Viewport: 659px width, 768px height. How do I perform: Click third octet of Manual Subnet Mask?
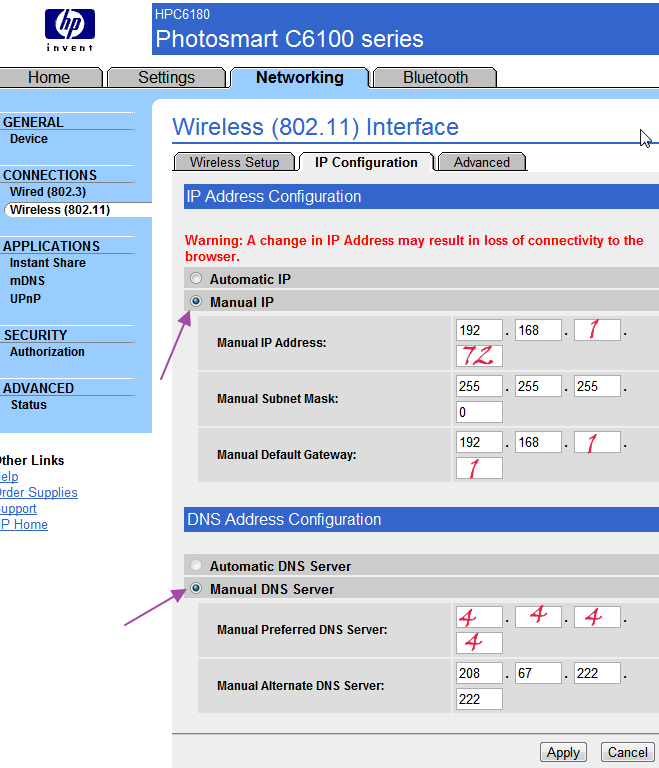point(597,386)
